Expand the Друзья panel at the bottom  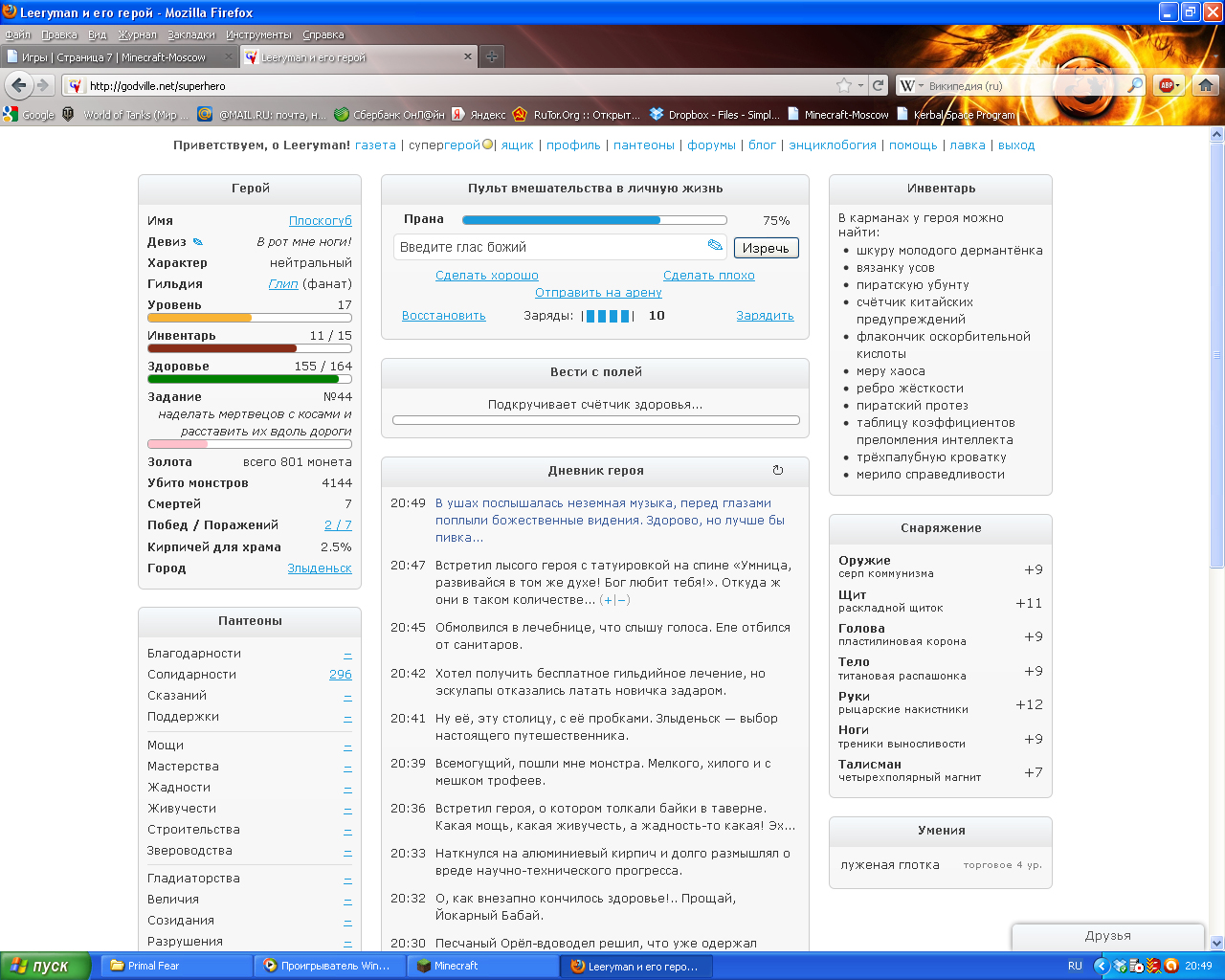click(x=1107, y=936)
